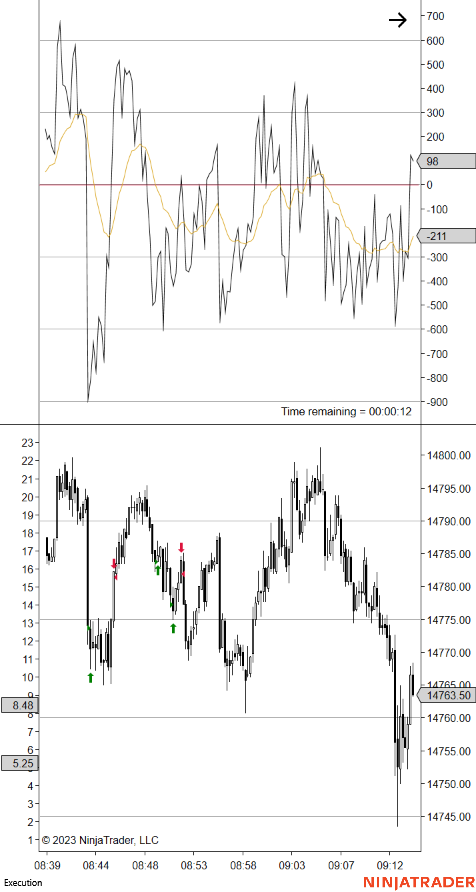
Task: Select the red sell arrow near 08:46
Action: (114, 564)
